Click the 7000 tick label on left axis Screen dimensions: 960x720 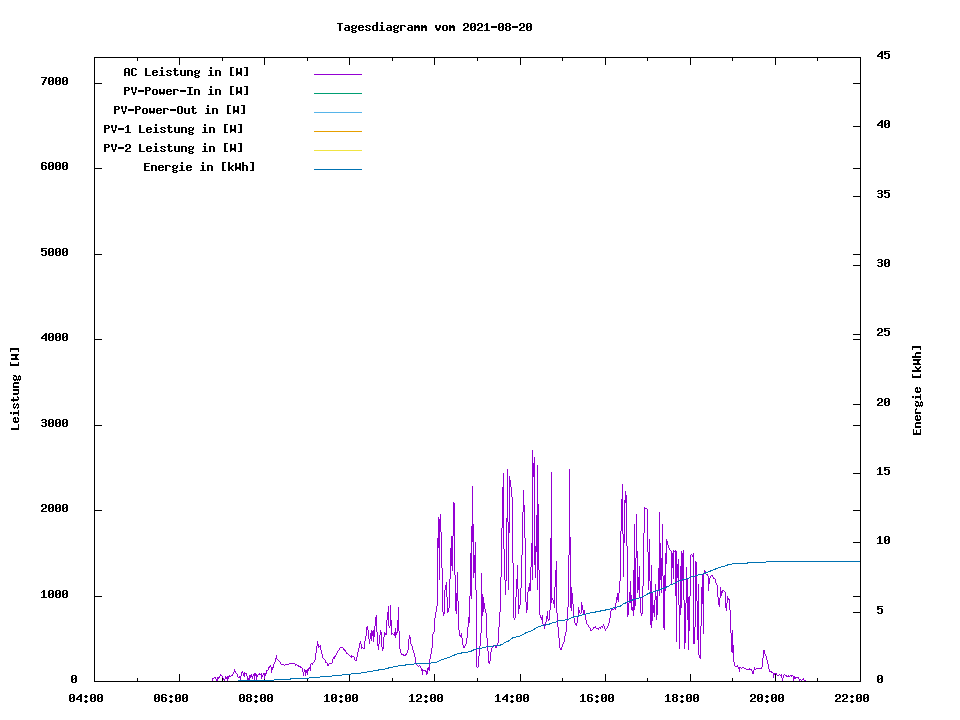point(54,81)
